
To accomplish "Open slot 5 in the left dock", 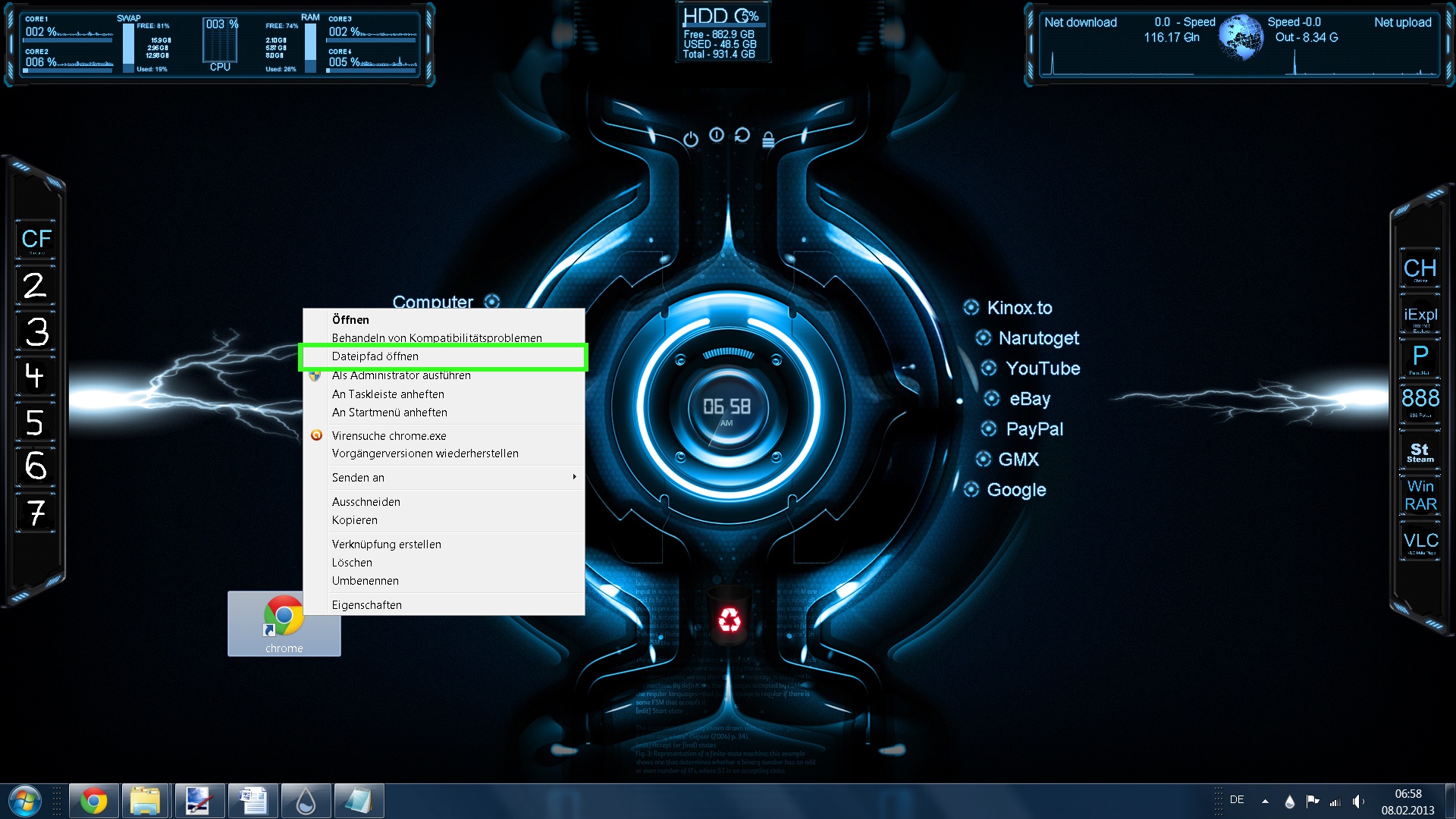I will pyautogui.click(x=36, y=422).
